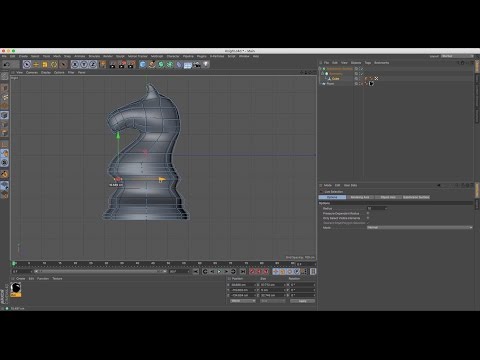Add a Camera object
The width and height of the screenshot is (480, 360).
197,64
